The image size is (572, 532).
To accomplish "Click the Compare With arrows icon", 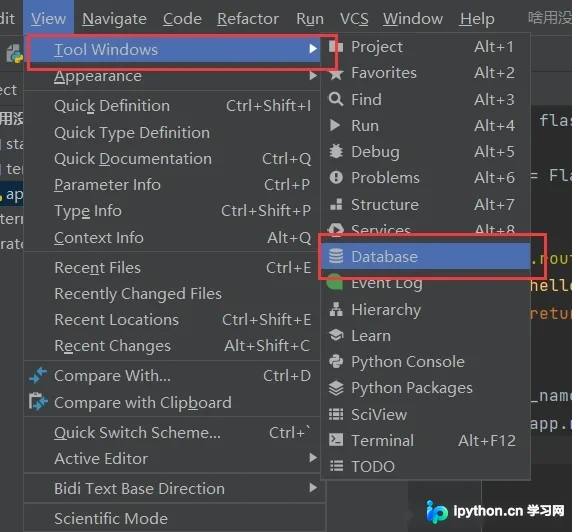I will tap(38, 375).
